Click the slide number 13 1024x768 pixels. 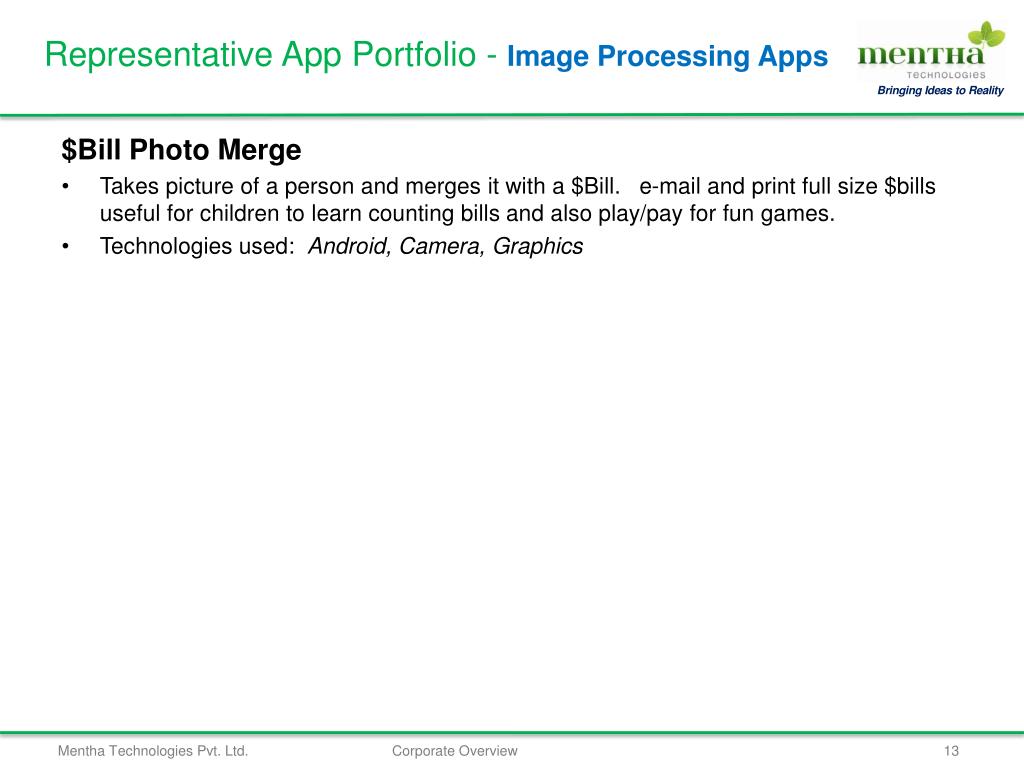pyautogui.click(x=950, y=751)
